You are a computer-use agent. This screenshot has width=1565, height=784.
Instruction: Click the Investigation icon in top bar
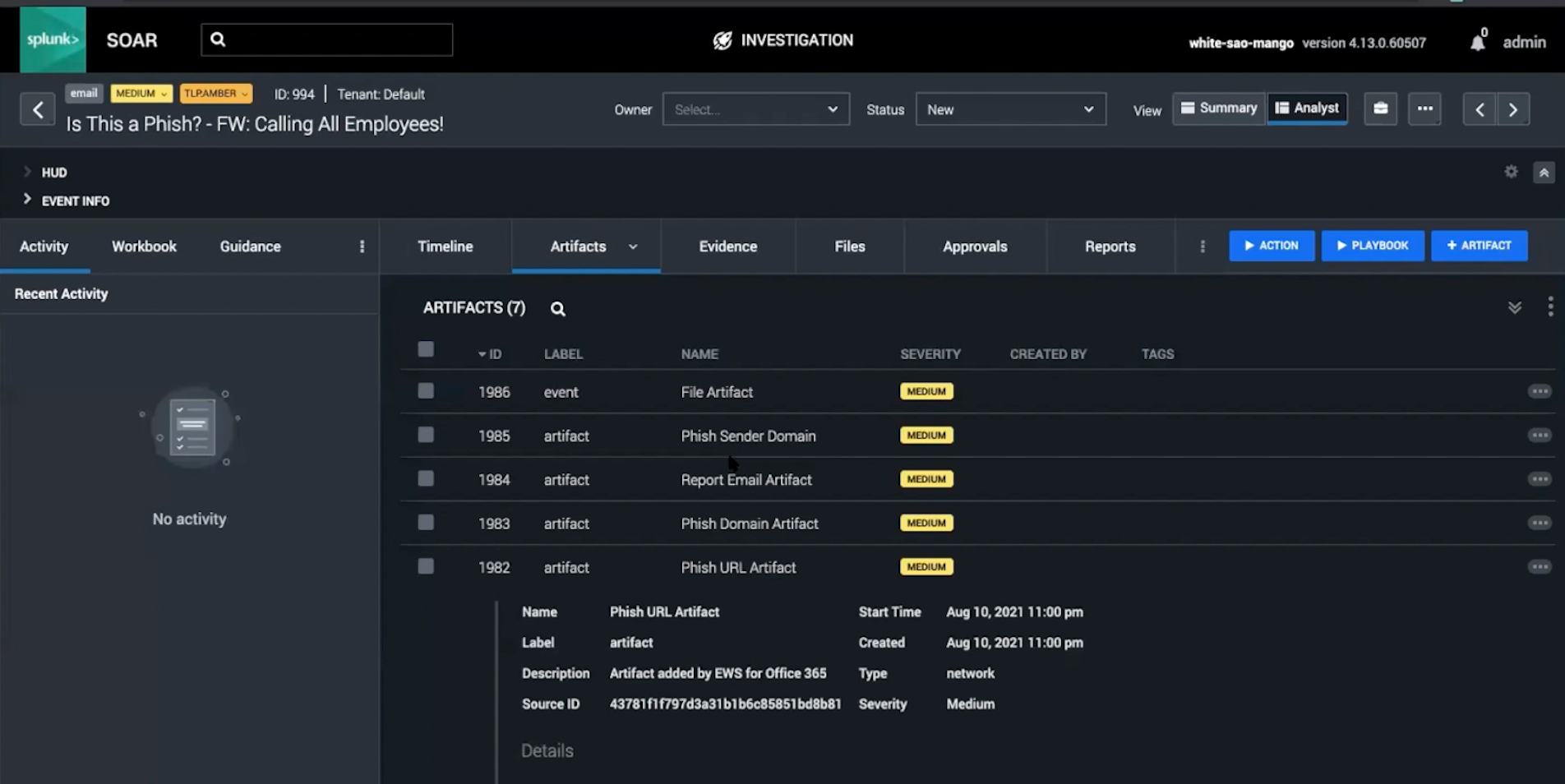coord(721,39)
